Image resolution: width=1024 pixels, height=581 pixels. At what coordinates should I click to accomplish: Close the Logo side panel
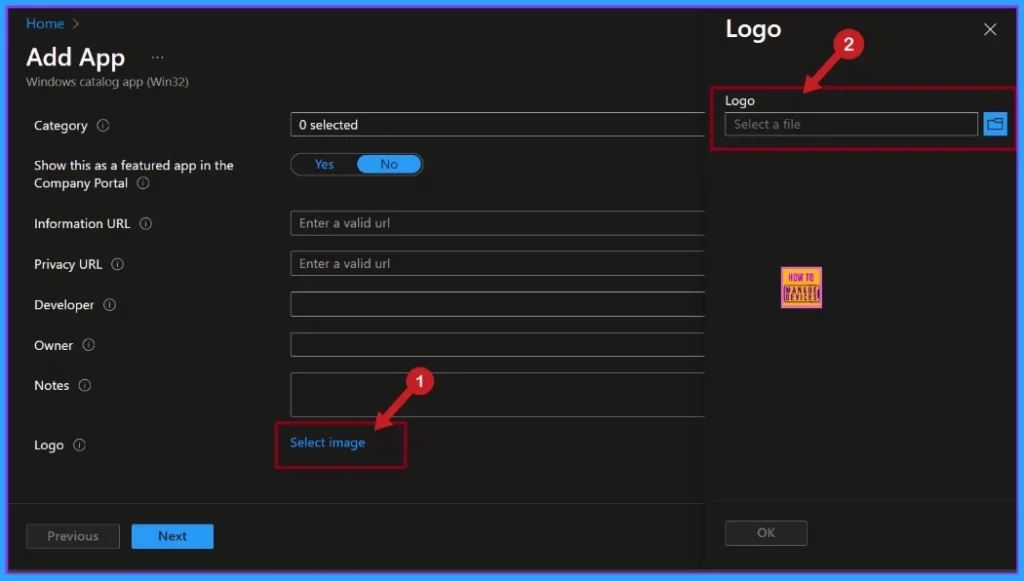click(x=990, y=29)
